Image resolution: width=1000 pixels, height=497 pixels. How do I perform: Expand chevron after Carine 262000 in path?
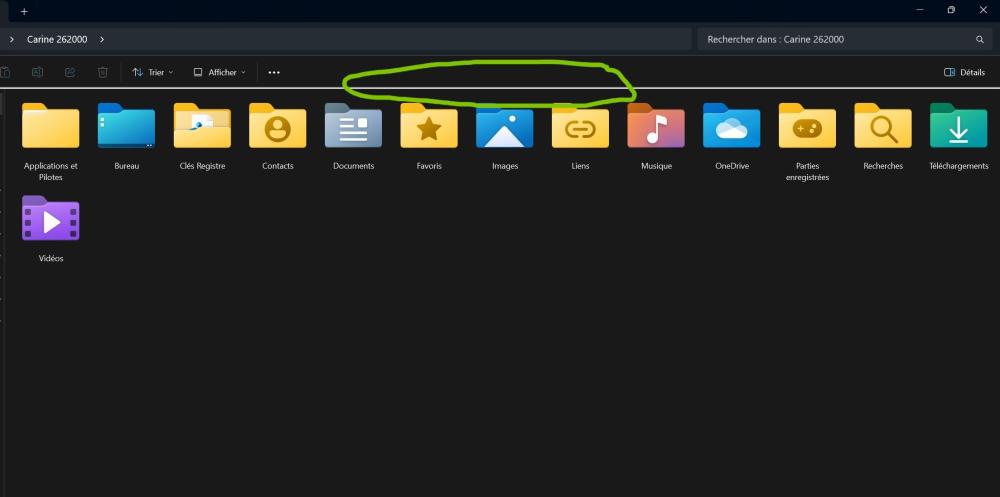click(x=102, y=40)
